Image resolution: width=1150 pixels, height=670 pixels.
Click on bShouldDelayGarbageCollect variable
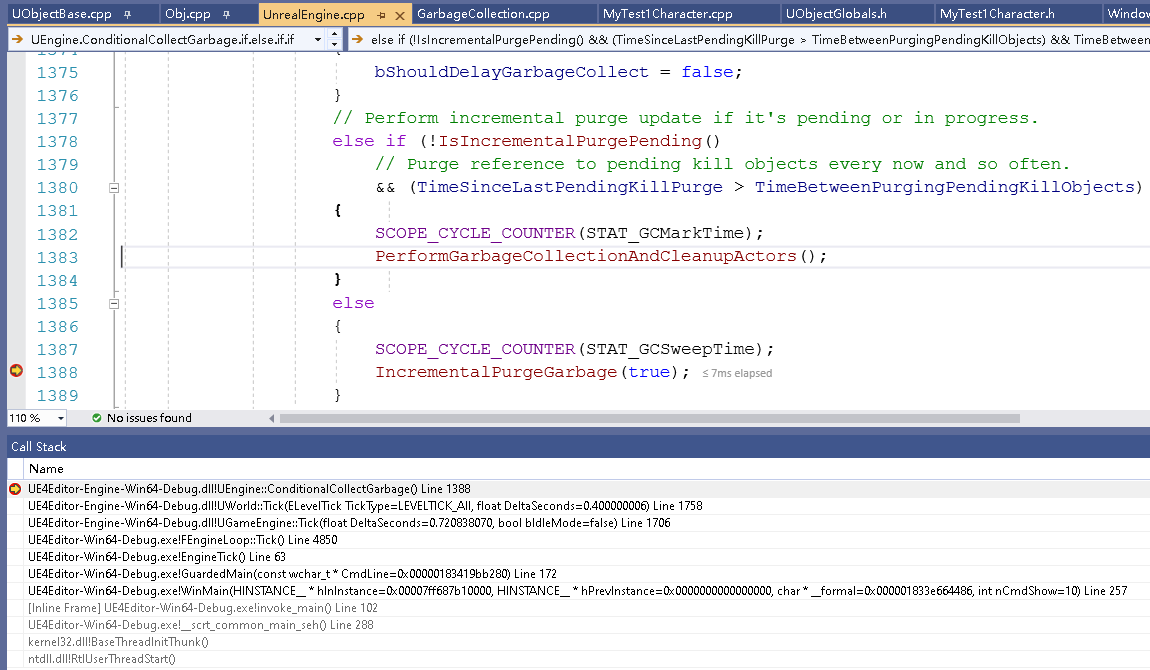[511, 72]
